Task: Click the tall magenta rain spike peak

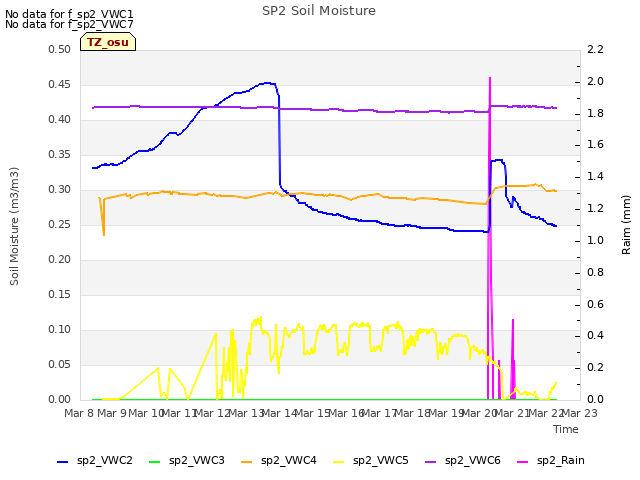Action: click(490, 78)
